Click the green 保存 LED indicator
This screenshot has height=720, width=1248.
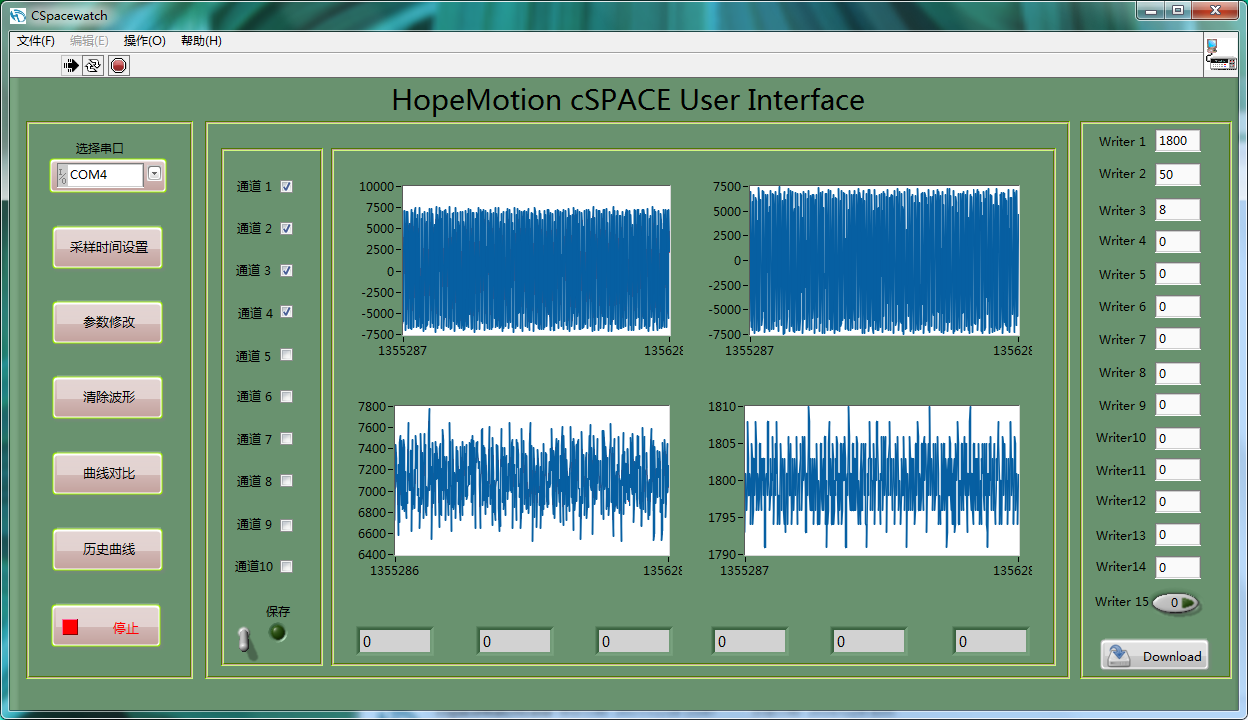tap(278, 632)
